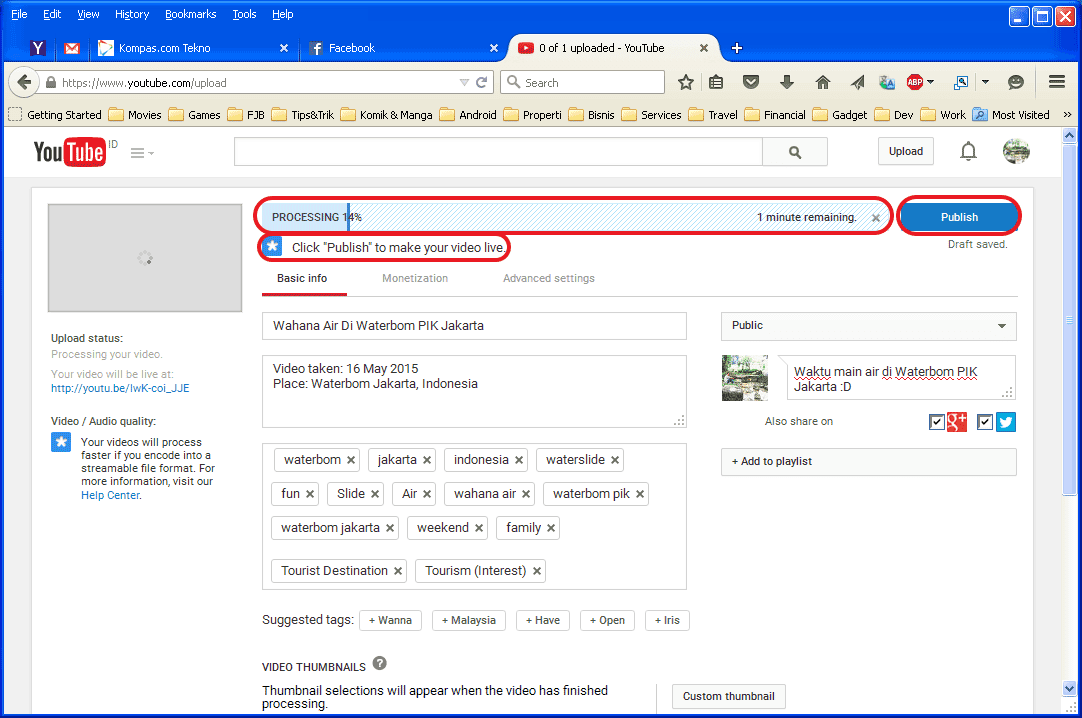Screen dimensions: 1082x718
Task: Open the Most Visited bookmark folder
Action: click(1012, 114)
